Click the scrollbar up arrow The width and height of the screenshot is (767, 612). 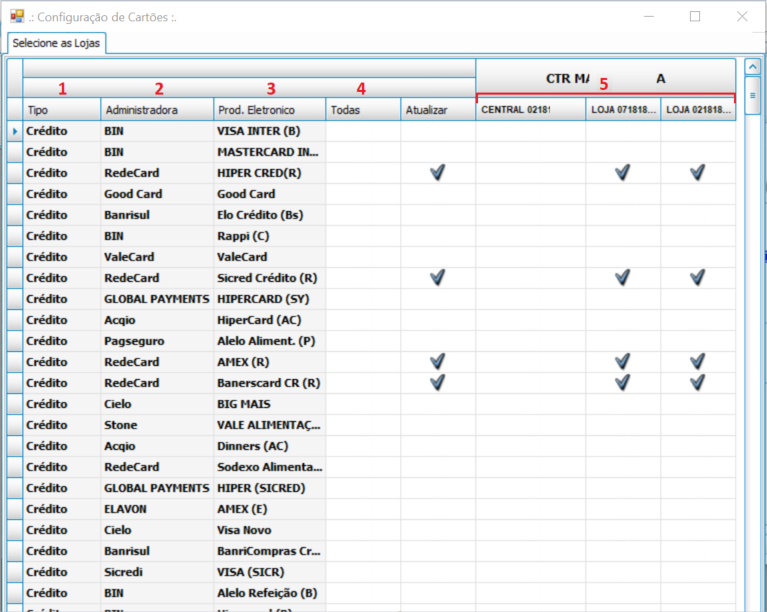tap(752, 67)
